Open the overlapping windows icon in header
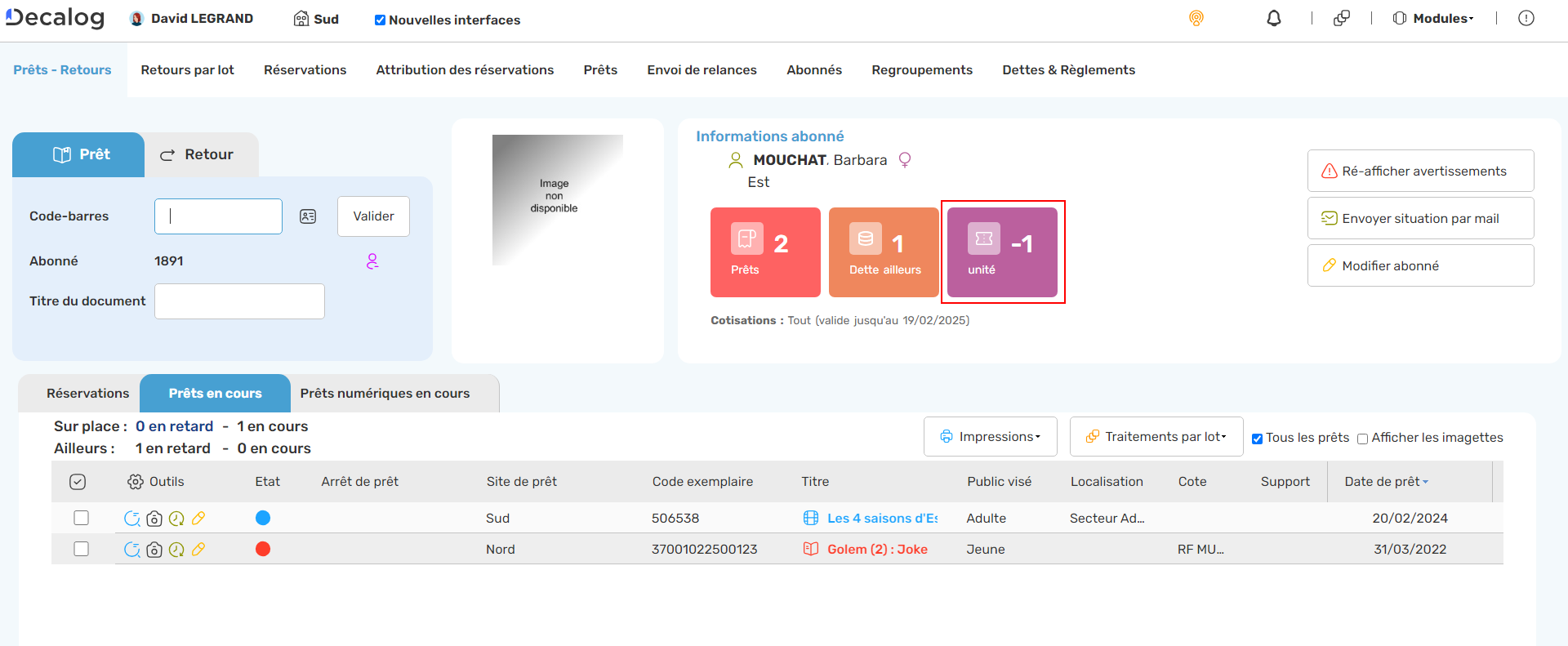This screenshot has width=1568, height=646. (x=1341, y=19)
